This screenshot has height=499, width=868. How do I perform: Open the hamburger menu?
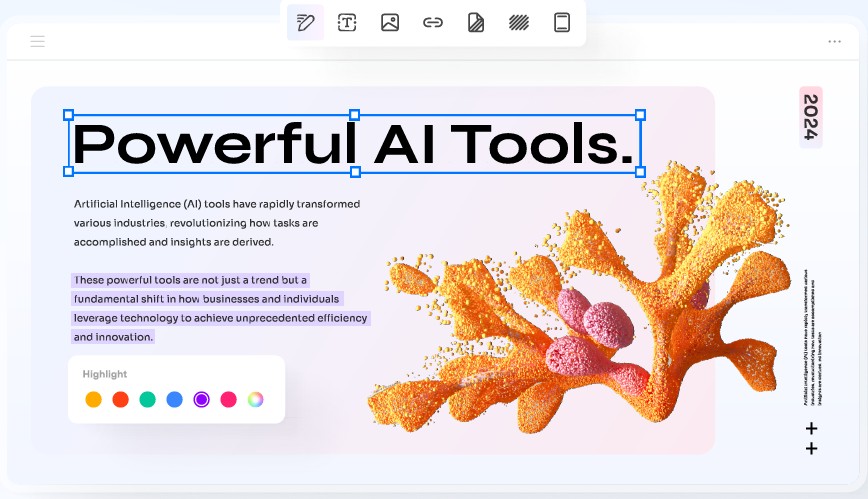tap(37, 41)
